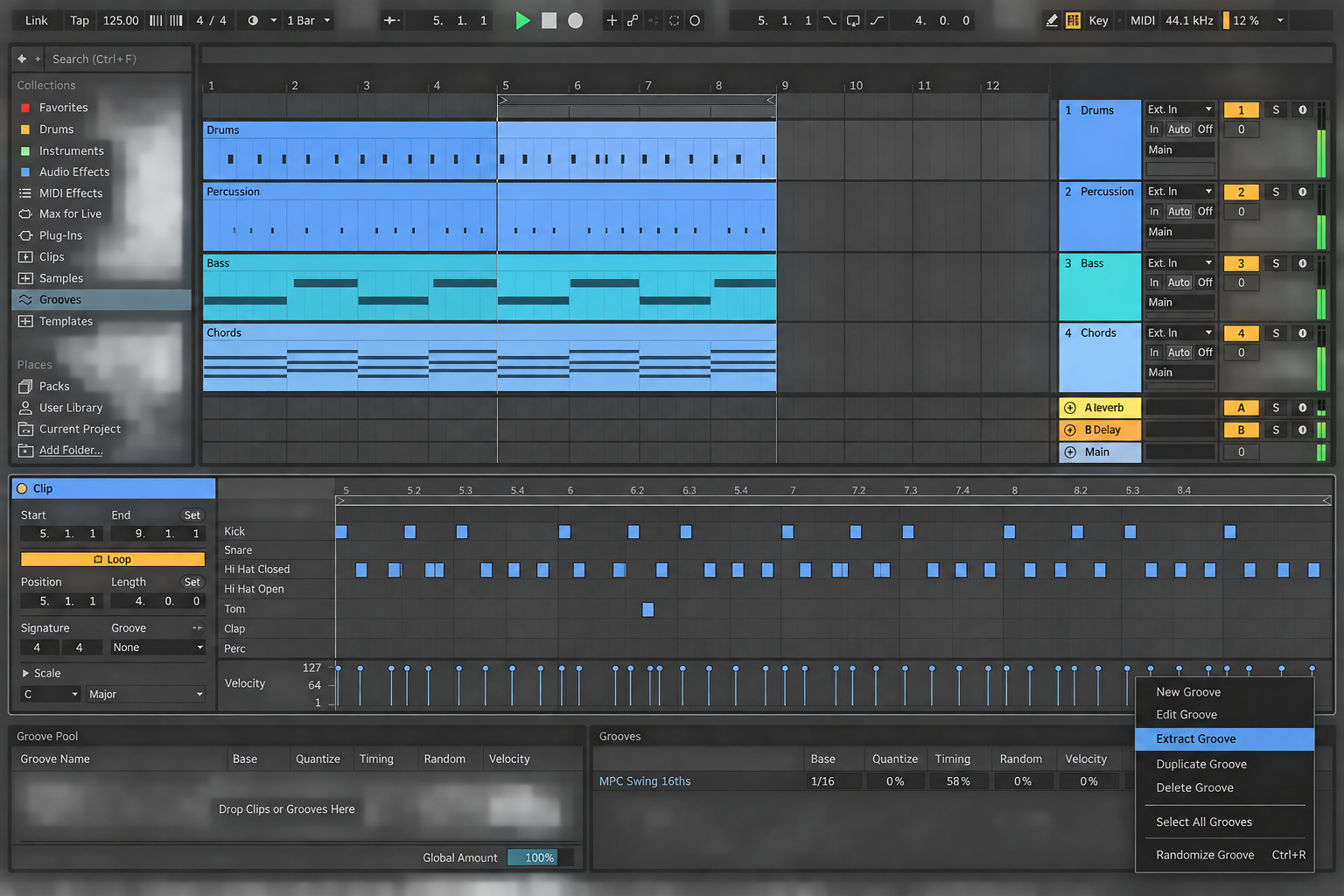Set Chords track monitor to Off
The width and height of the screenshot is (1344, 896).
pyautogui.click(x=1205, y=353)
